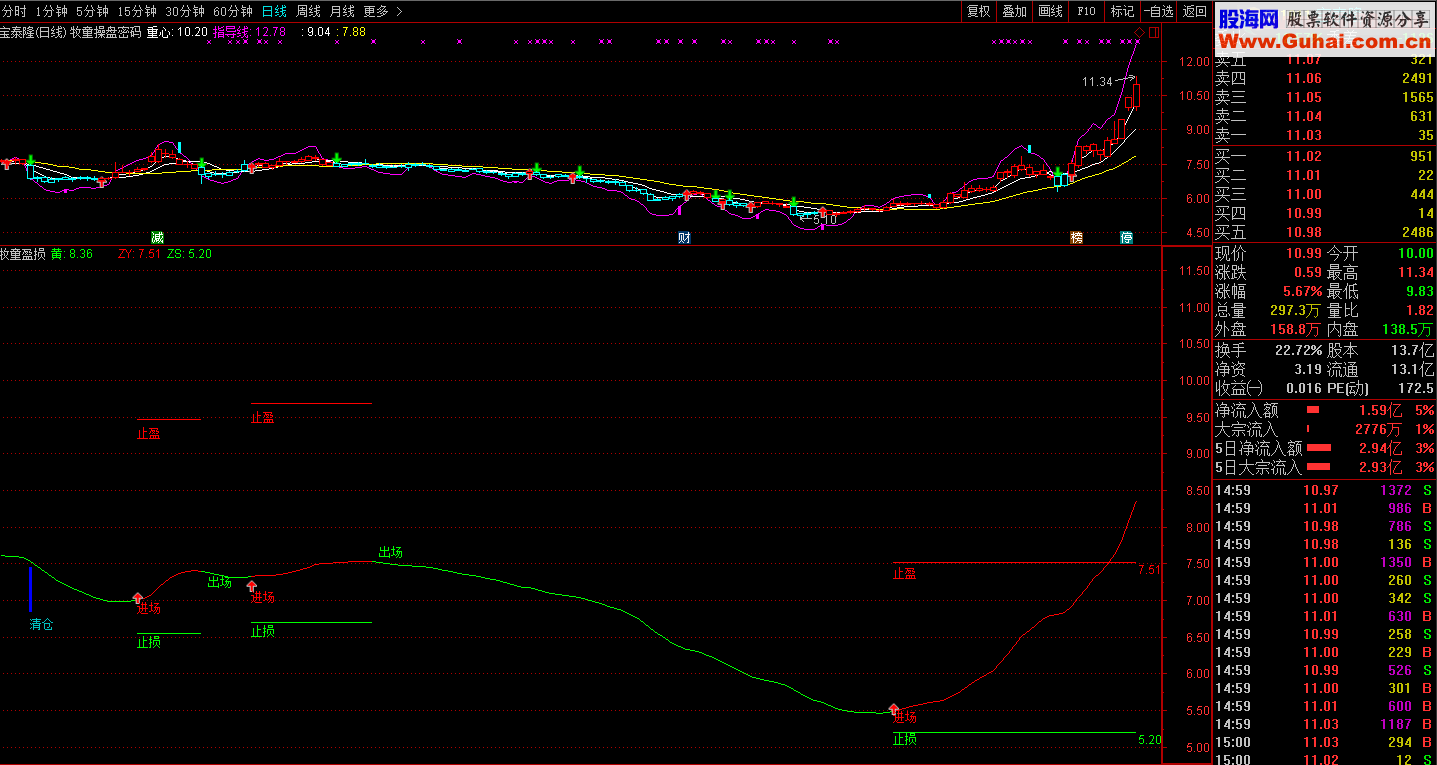This screenshot has height=765, width=1437.
Task: Click the 返回 back button
Action: [x=1194, y=11]
